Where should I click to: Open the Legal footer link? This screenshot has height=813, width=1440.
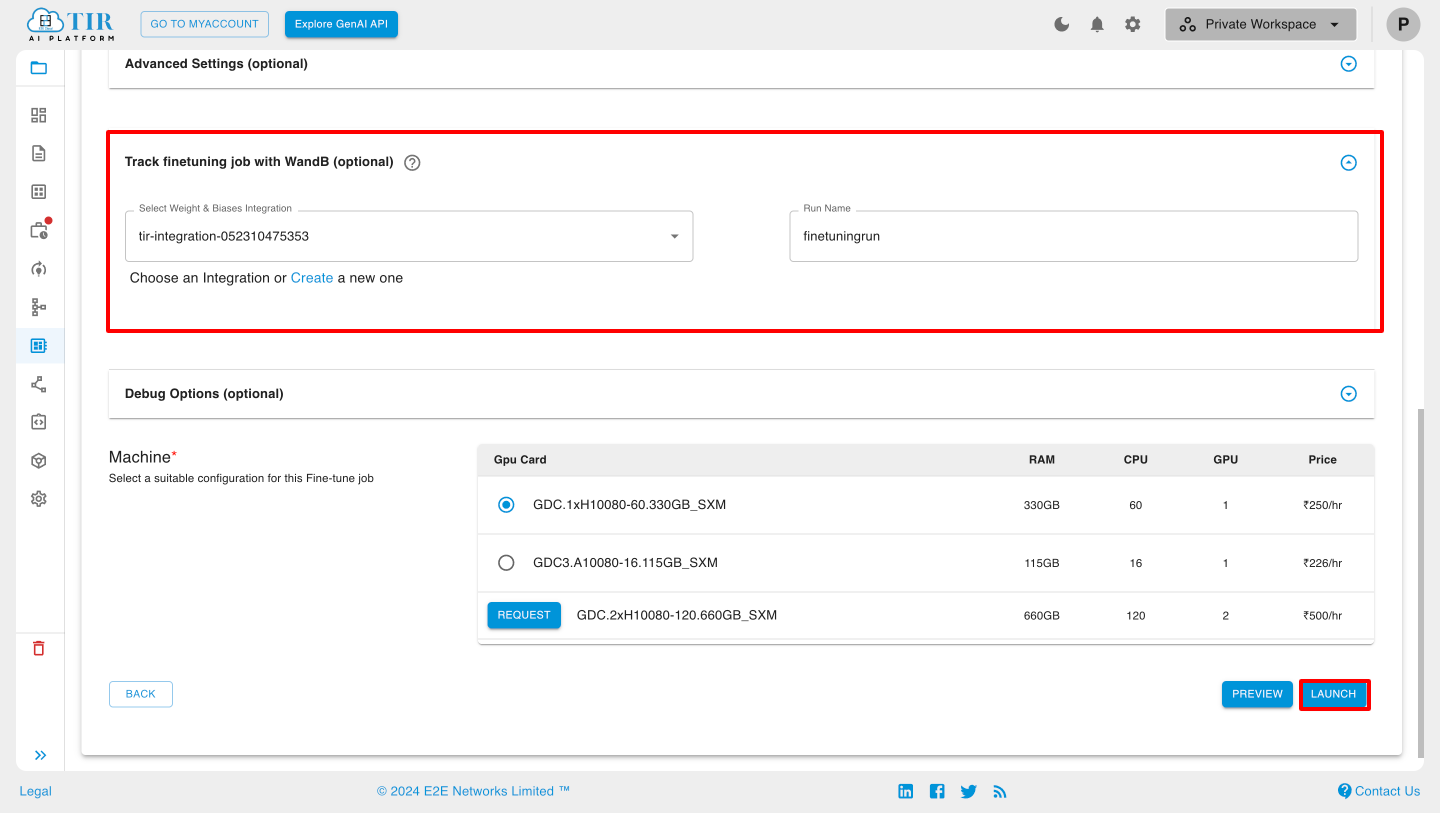click(36, 791)
